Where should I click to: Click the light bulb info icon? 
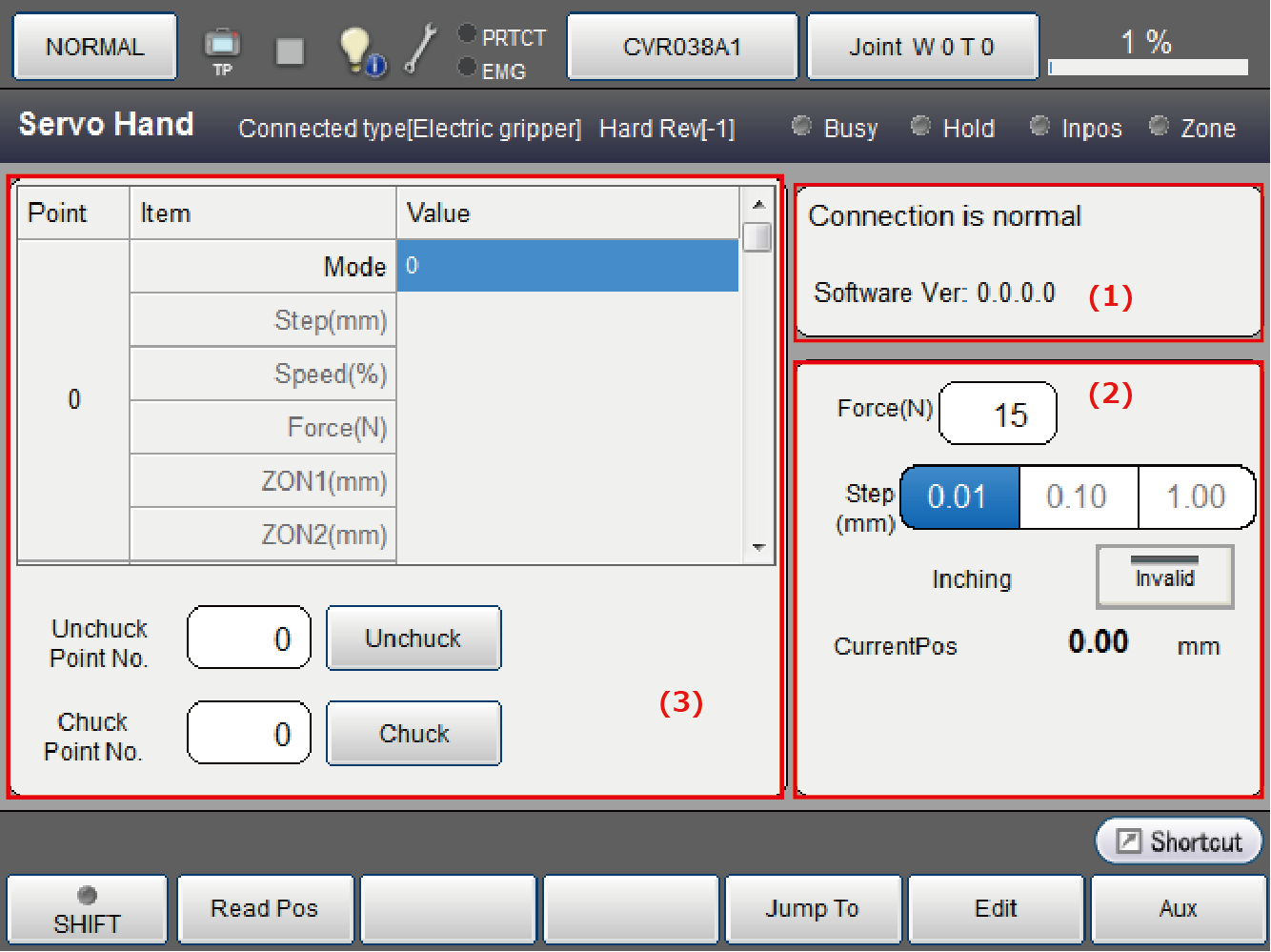coord(360,51)
